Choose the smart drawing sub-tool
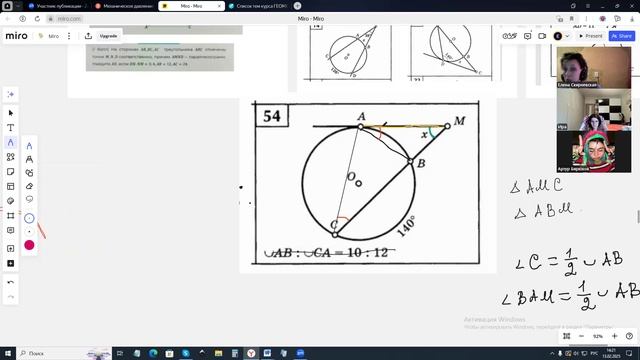The image size is (640, 360). [29, 173]
